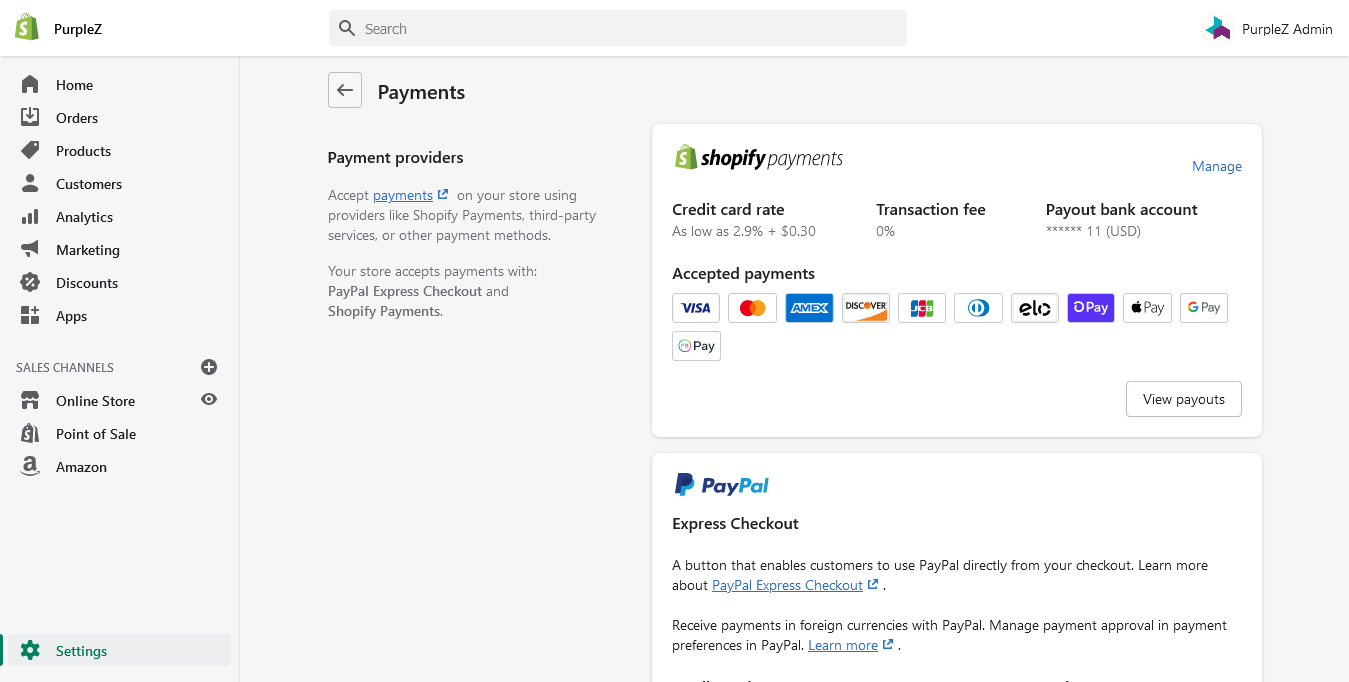Select the Discounts tag icon
The height and width of the screenshot is (682, 1349).
coord(30,283)
